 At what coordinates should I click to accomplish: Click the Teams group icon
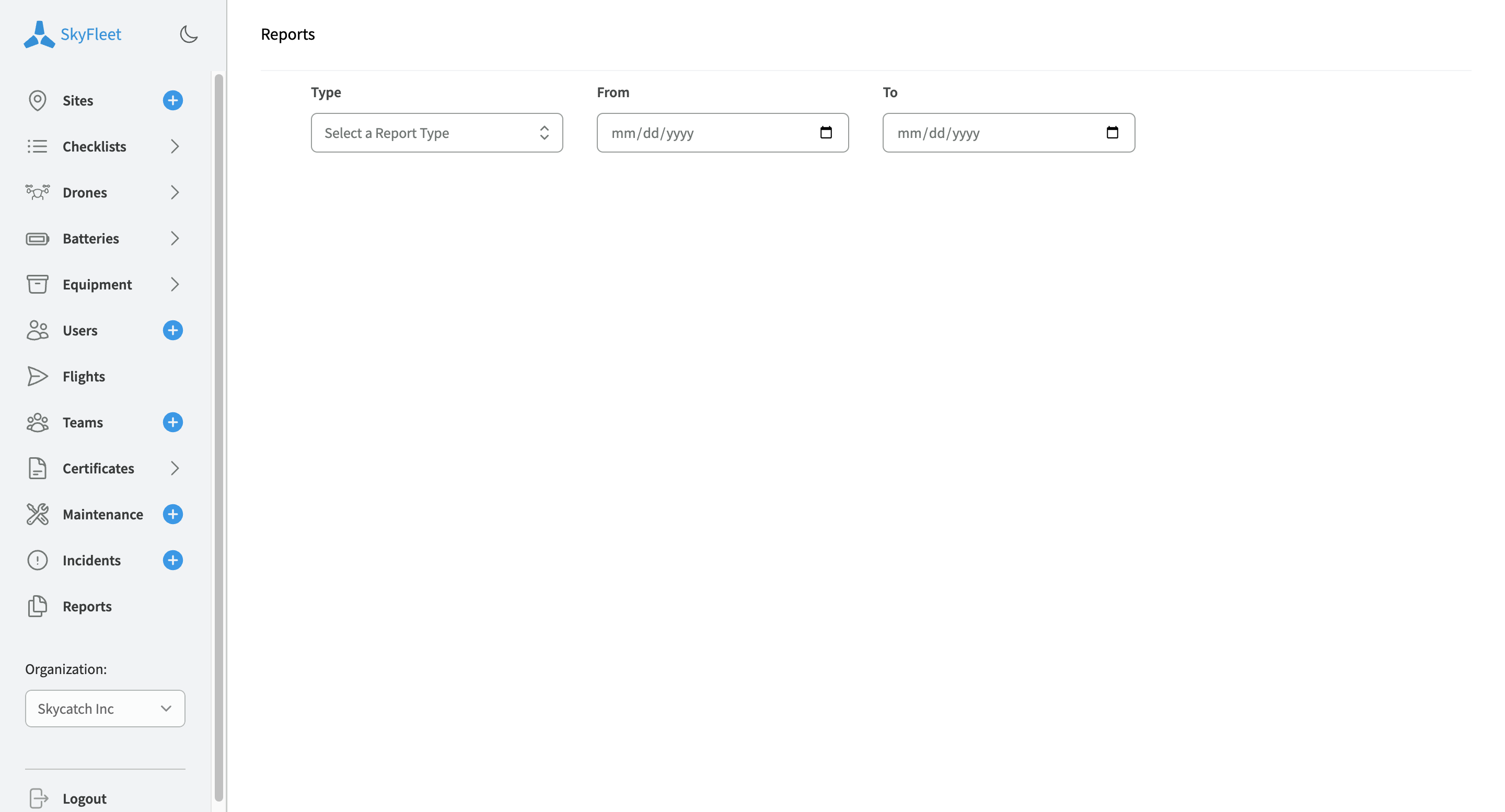(x=38, y=422)
